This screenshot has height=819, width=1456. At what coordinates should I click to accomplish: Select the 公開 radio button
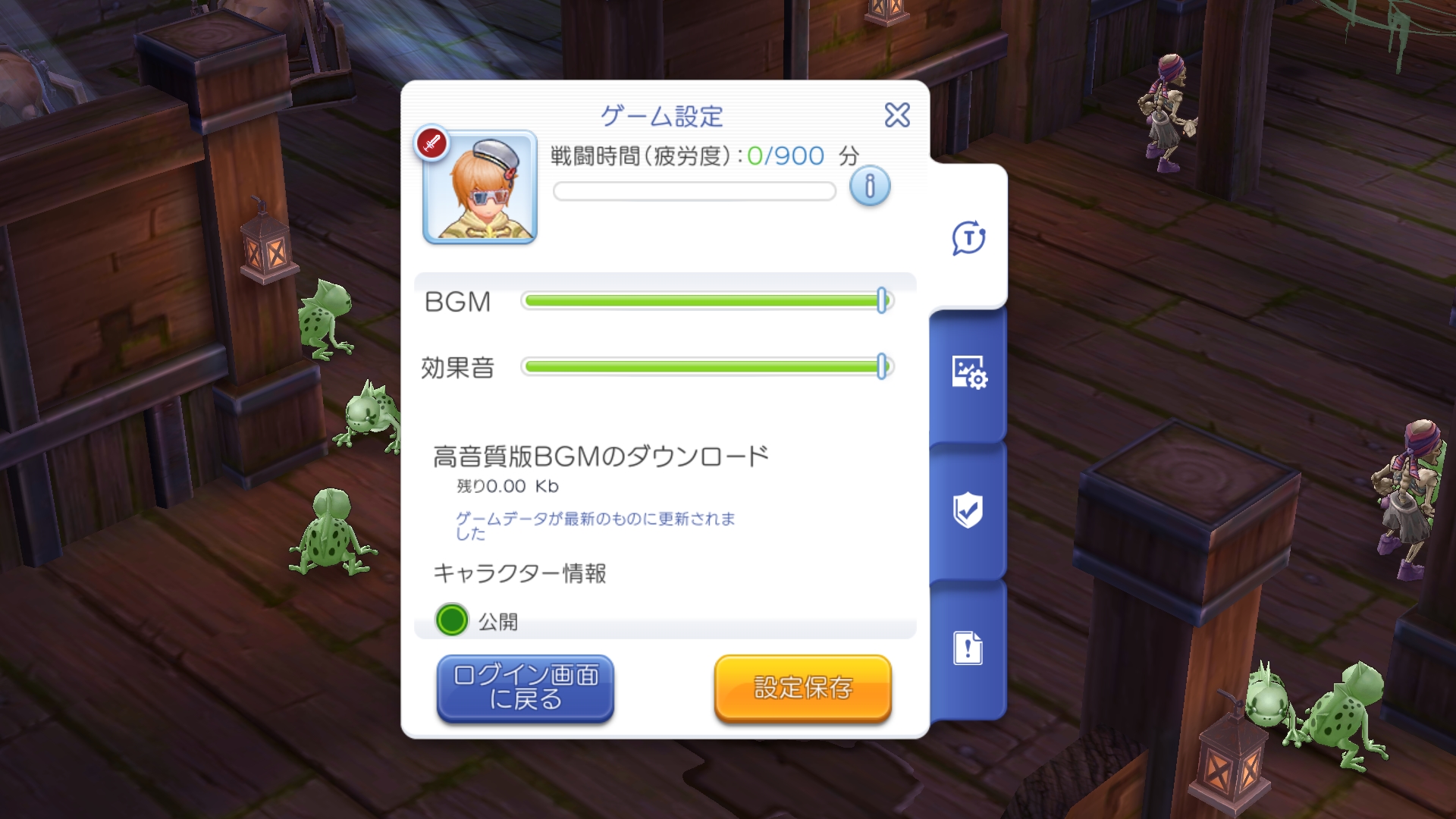coord(452,620)
